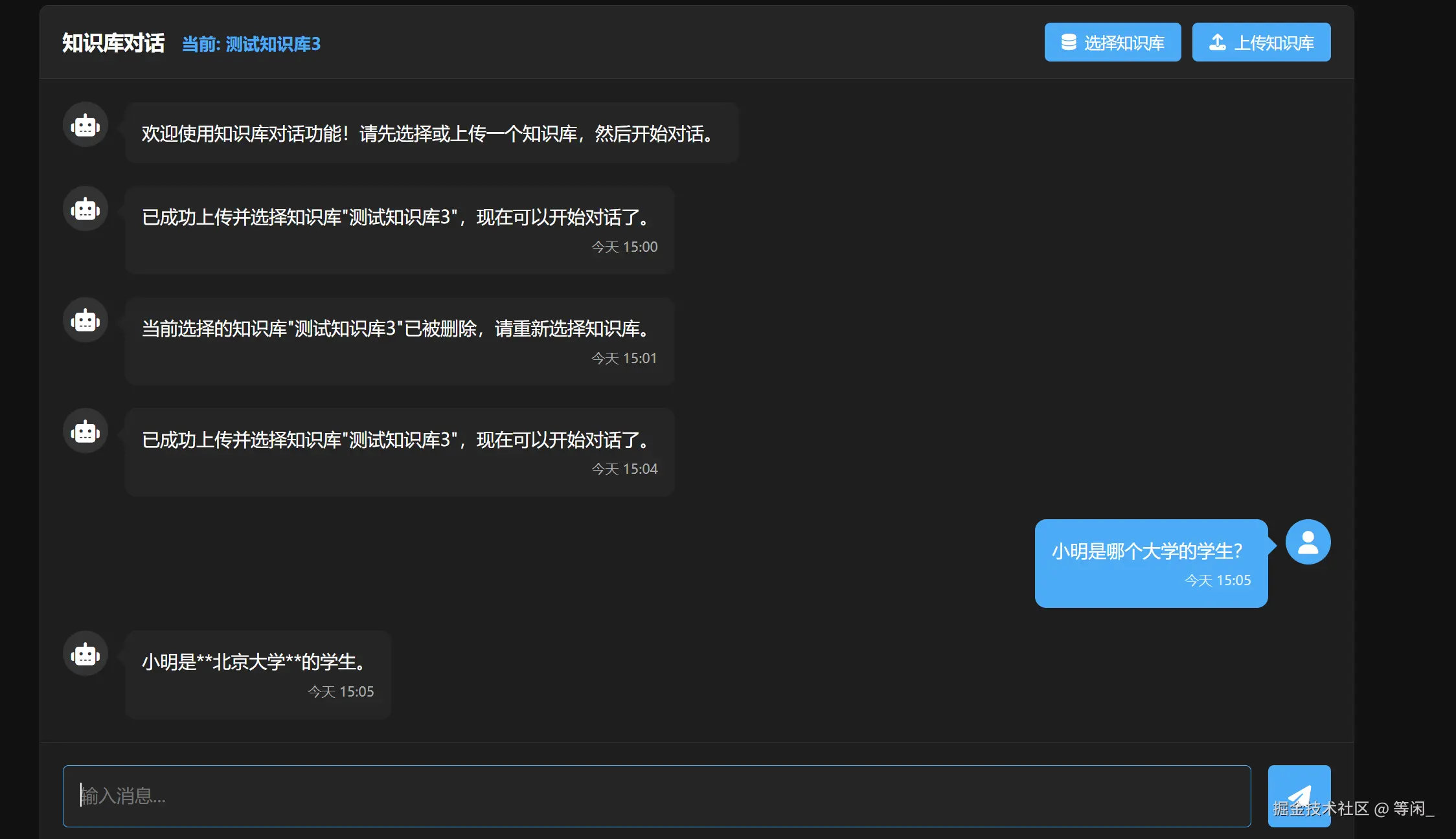Click the upload icon on 上传知识库 button
Viewport: 1456px width, 839px height.
(1218, 41)
